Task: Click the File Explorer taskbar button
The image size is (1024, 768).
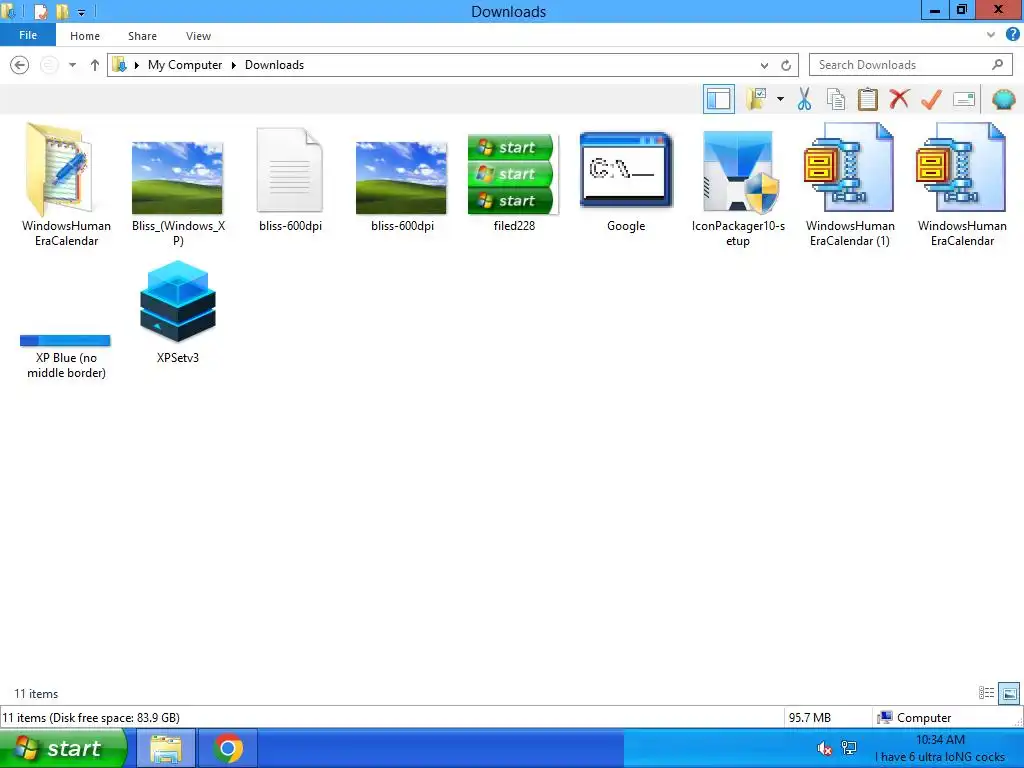Action: pyautogui.click(x=166, y=748)
